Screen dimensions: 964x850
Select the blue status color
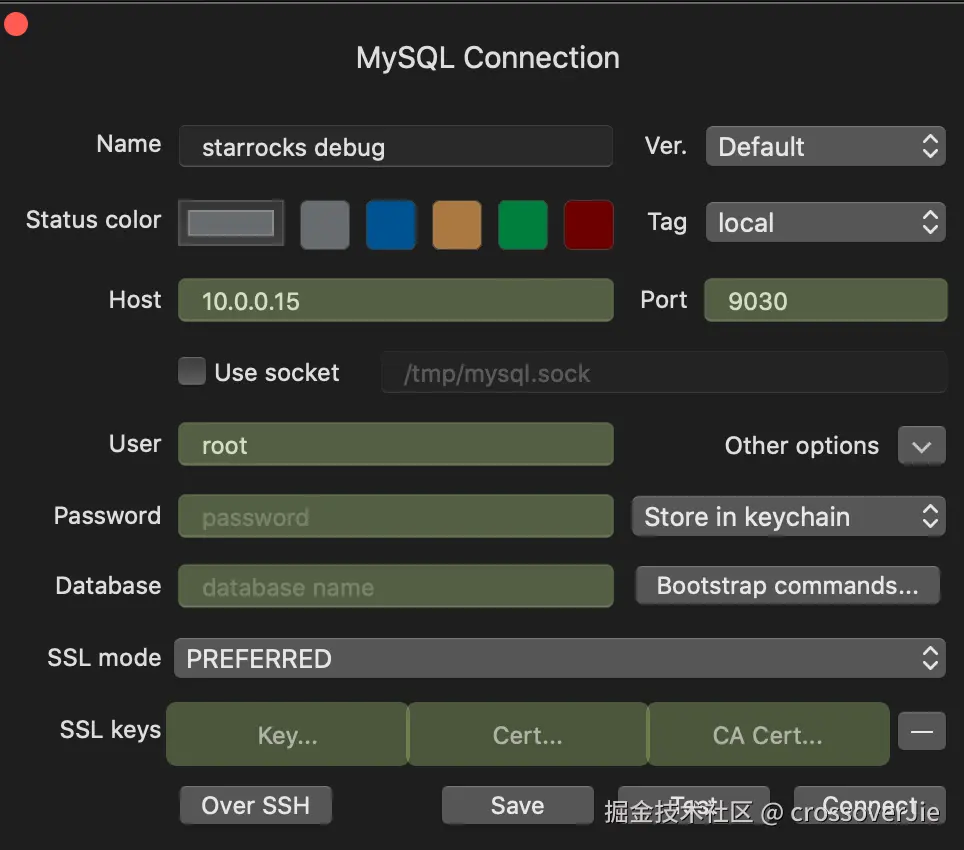(391, 224)
